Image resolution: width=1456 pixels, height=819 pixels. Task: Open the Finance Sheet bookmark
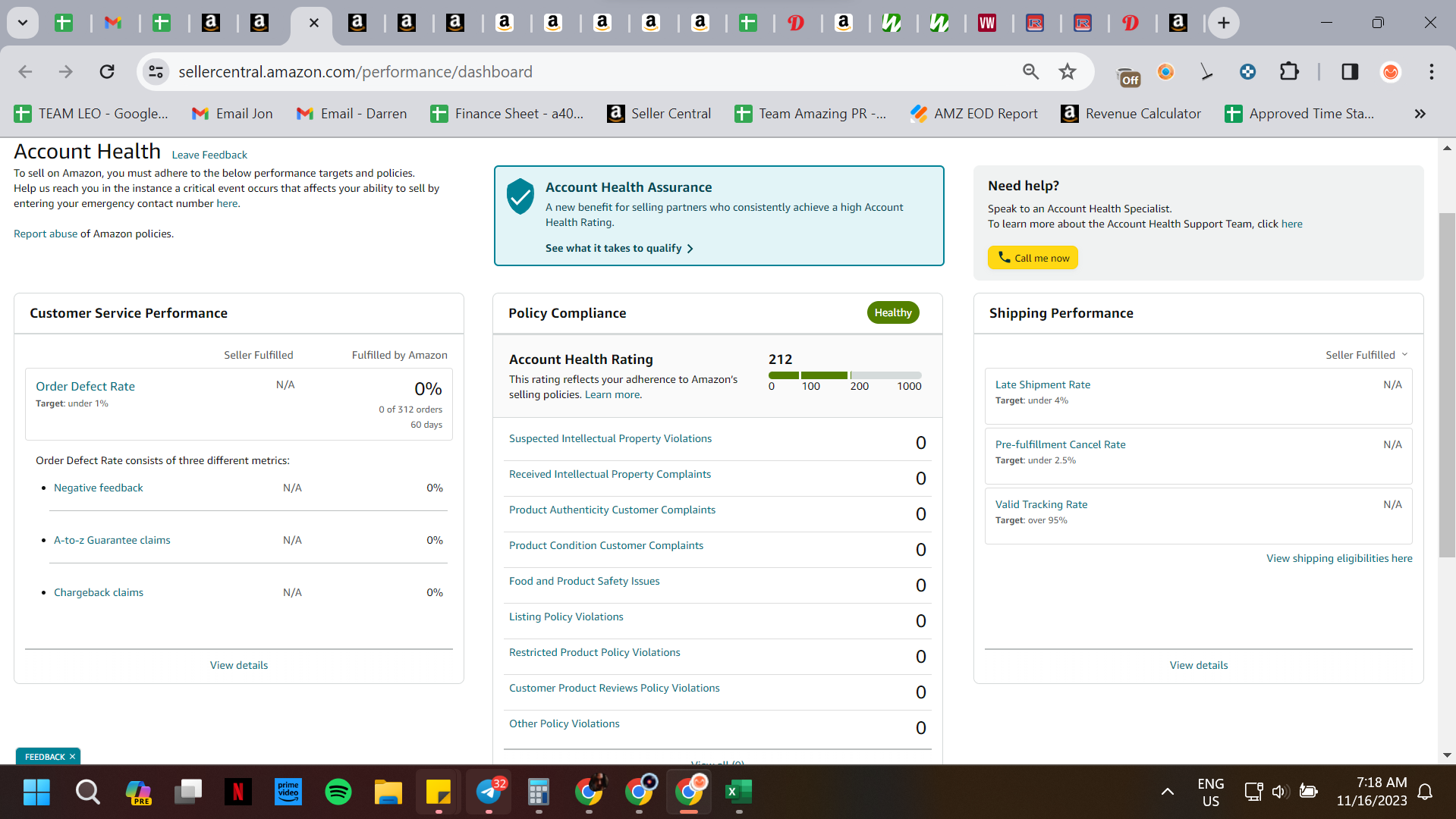[x=507, y=114]
